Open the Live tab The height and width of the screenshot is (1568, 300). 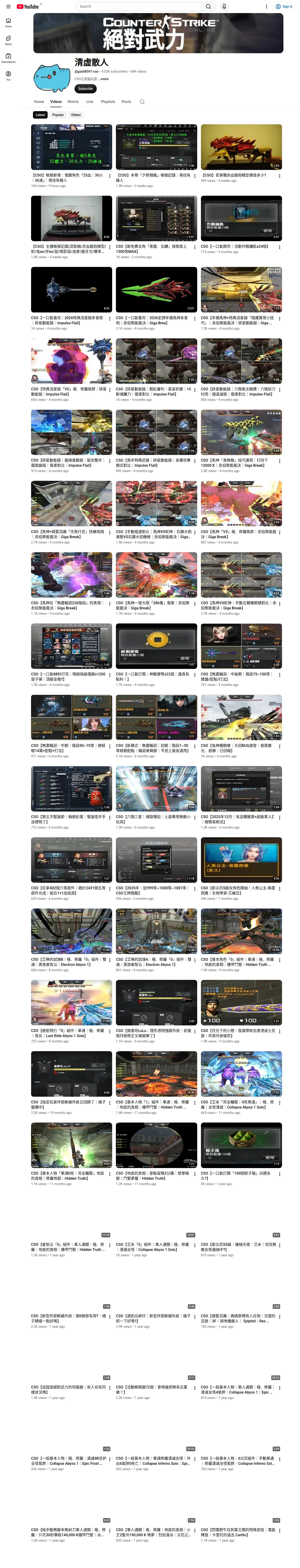point(90,102)
